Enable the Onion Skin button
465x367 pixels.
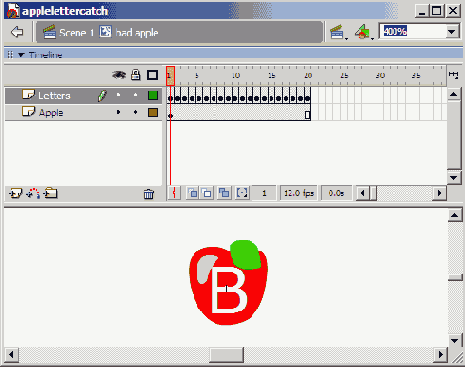pos(193,193)
